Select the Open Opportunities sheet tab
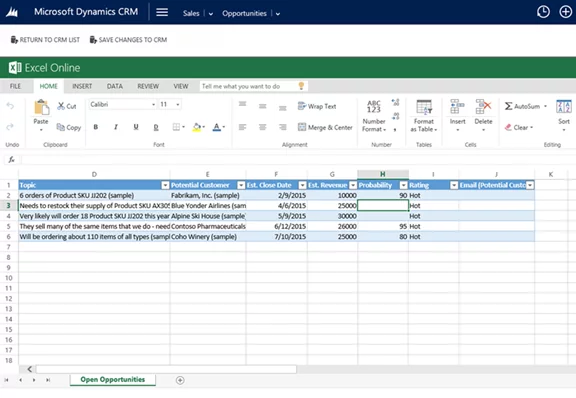Screen dimensions: 576x398 point(113,380)
